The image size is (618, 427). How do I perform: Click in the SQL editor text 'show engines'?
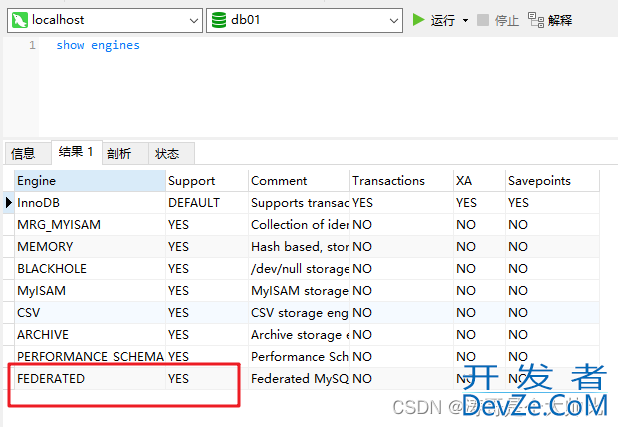[98, 45]
